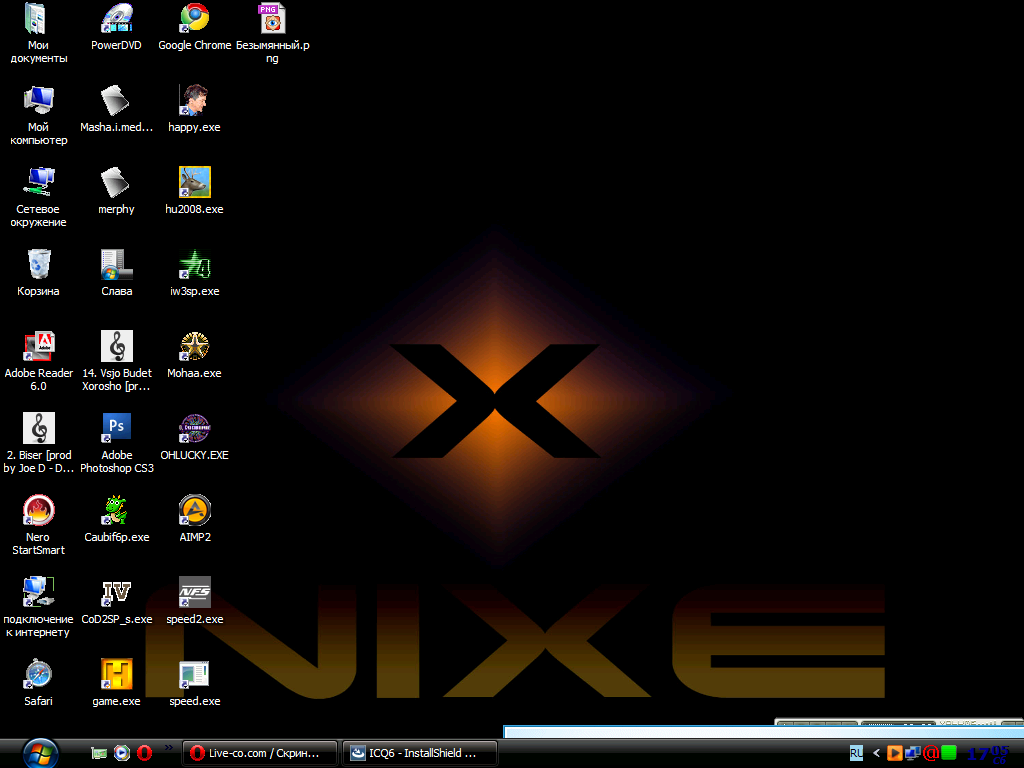Image resolution: width=1024 pixels, height=768 pixels.
Task: Select the Безымянный.png file
Action: (271, 18)
